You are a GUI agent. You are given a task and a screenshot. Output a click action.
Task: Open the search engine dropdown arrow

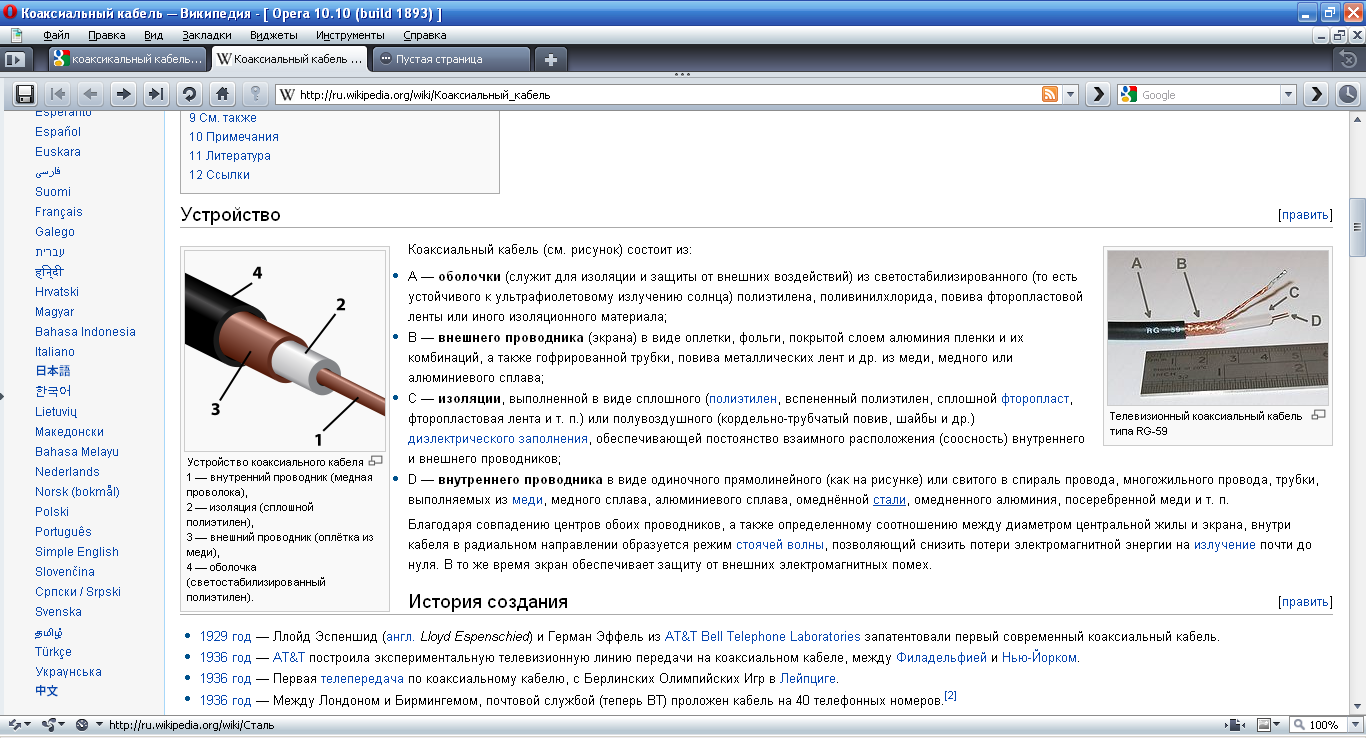[x=1288, y=95]
